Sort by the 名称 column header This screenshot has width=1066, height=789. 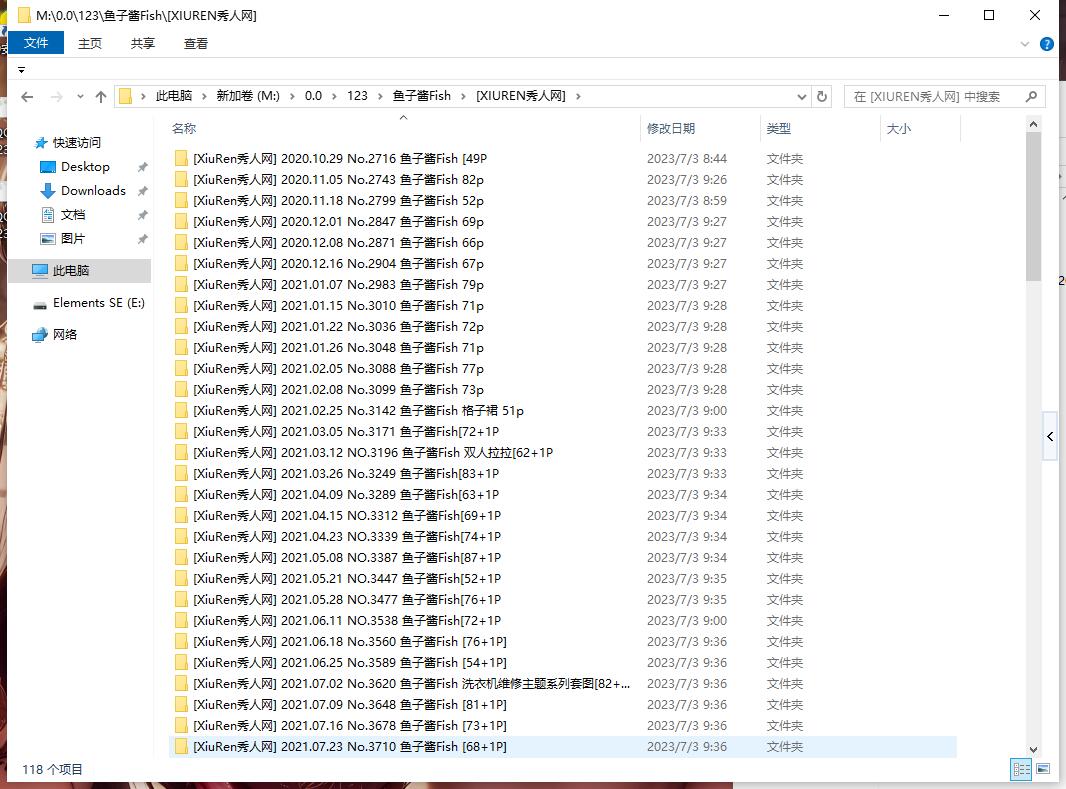[x=184, y=128]
